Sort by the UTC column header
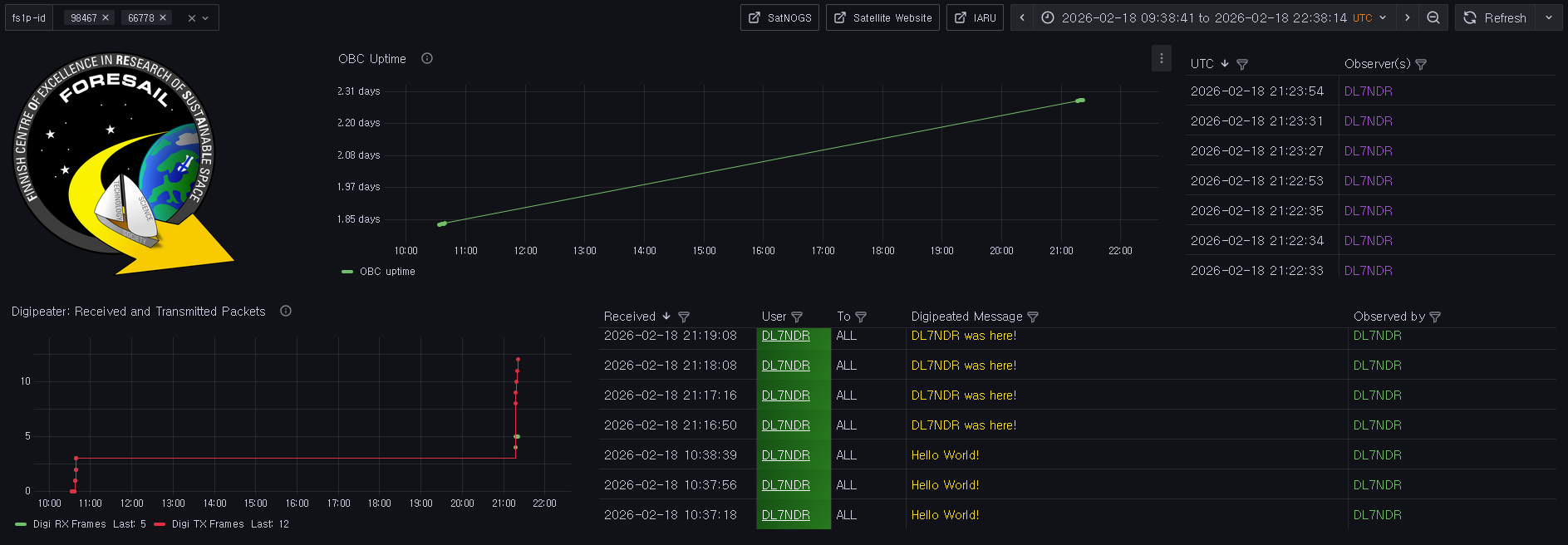This screenshot has height=545, width=1568. point(1202,64)
